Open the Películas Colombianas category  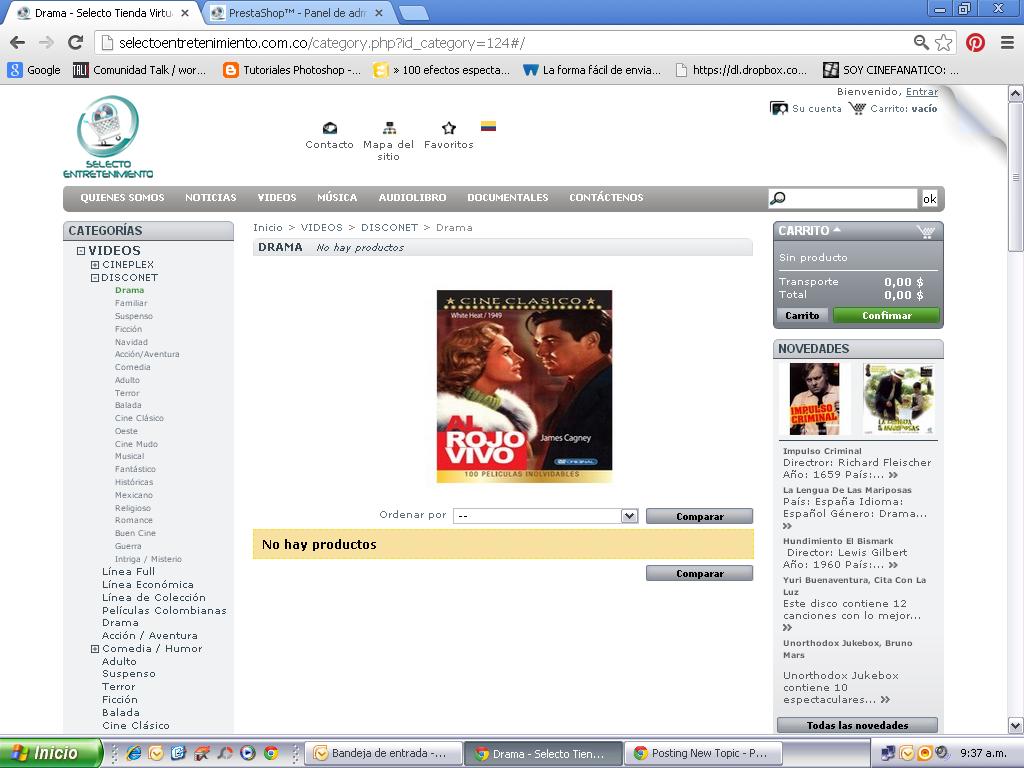(164, 611)
